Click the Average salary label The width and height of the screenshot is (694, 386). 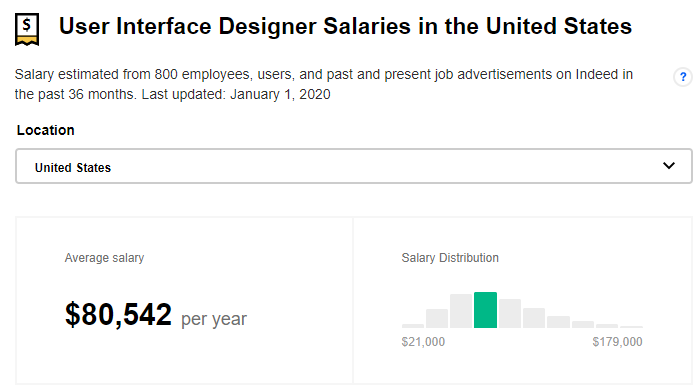point(104,258)
